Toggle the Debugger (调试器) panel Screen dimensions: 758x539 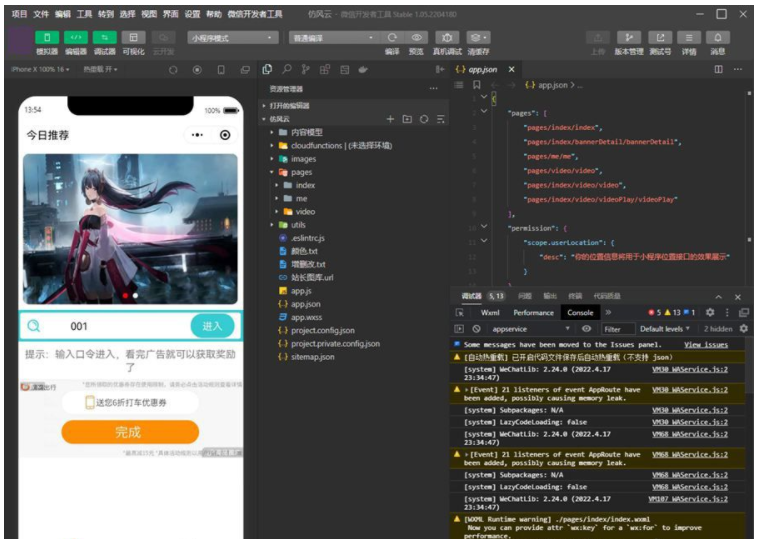pyautogui.click(x=104, y=38)
